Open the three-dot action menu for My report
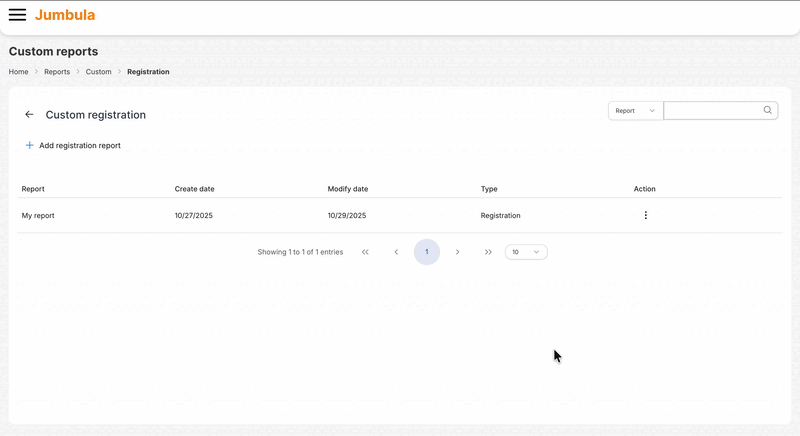This screenshot has width=800, height=436. point(645,215)
